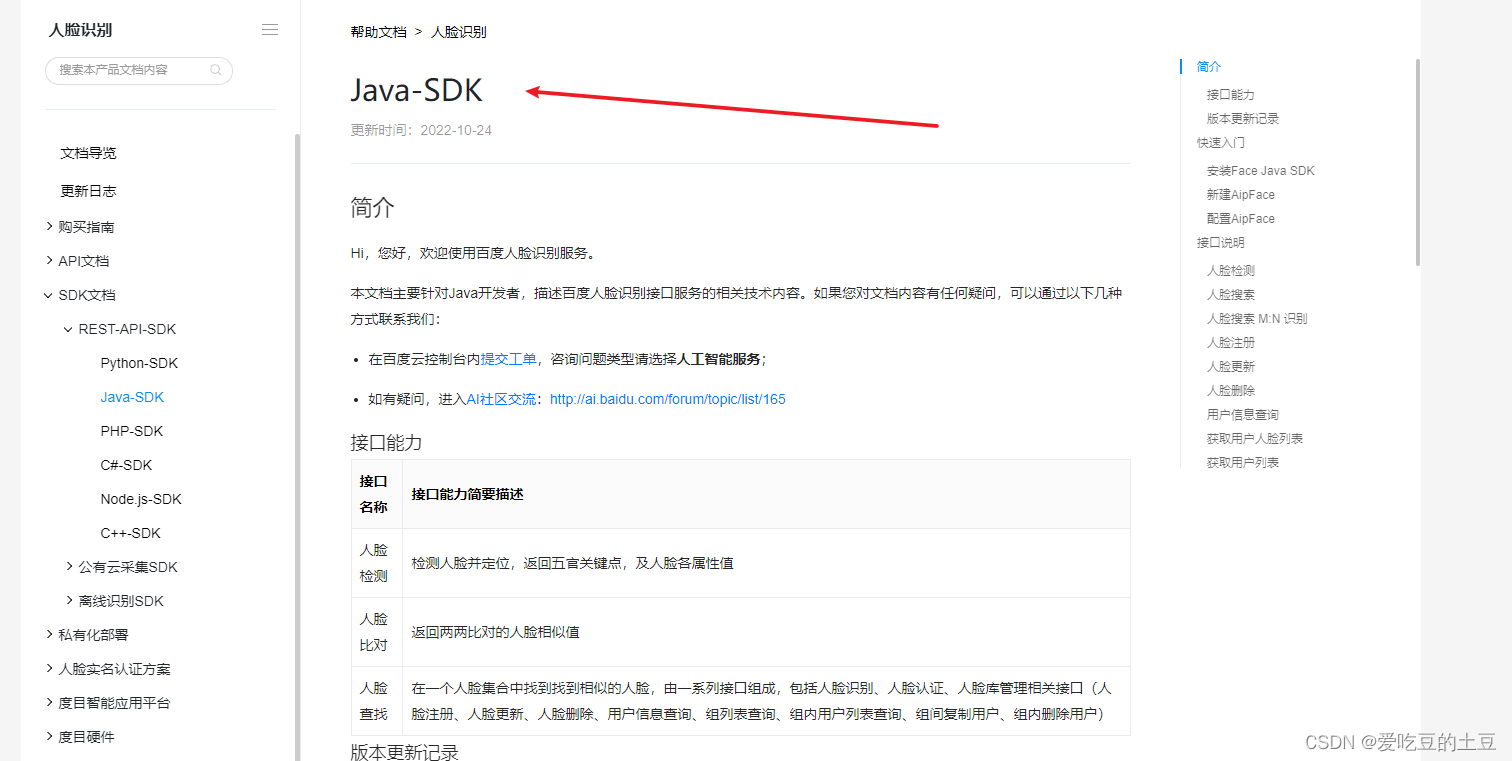Expand the 度目智能应用平台 chevron

[50, 703]
